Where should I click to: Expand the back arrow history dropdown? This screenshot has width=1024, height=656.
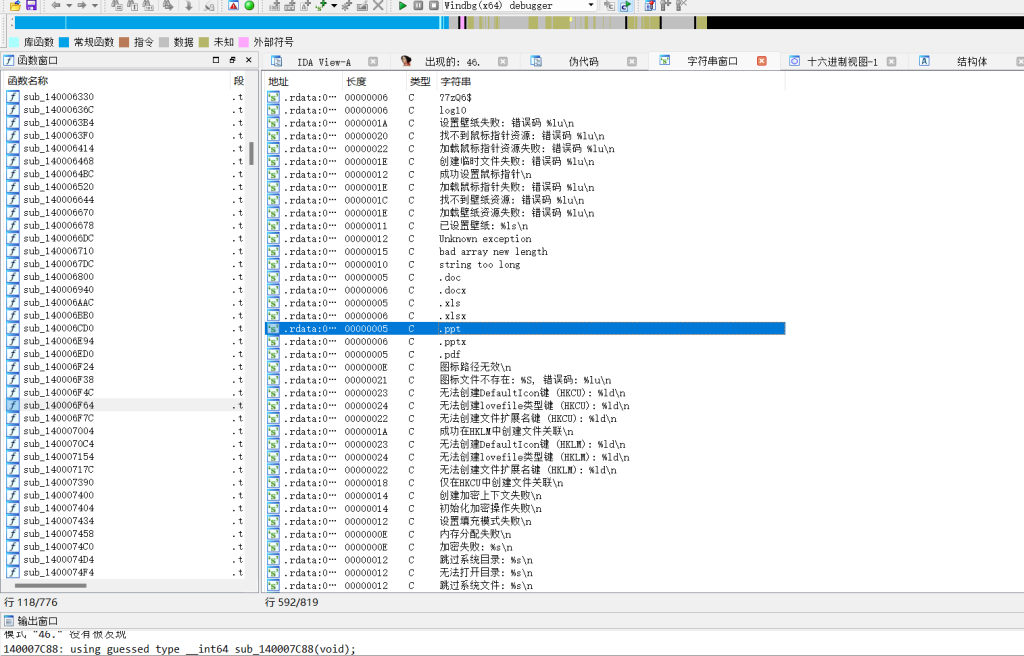click(x=68, y=6)
